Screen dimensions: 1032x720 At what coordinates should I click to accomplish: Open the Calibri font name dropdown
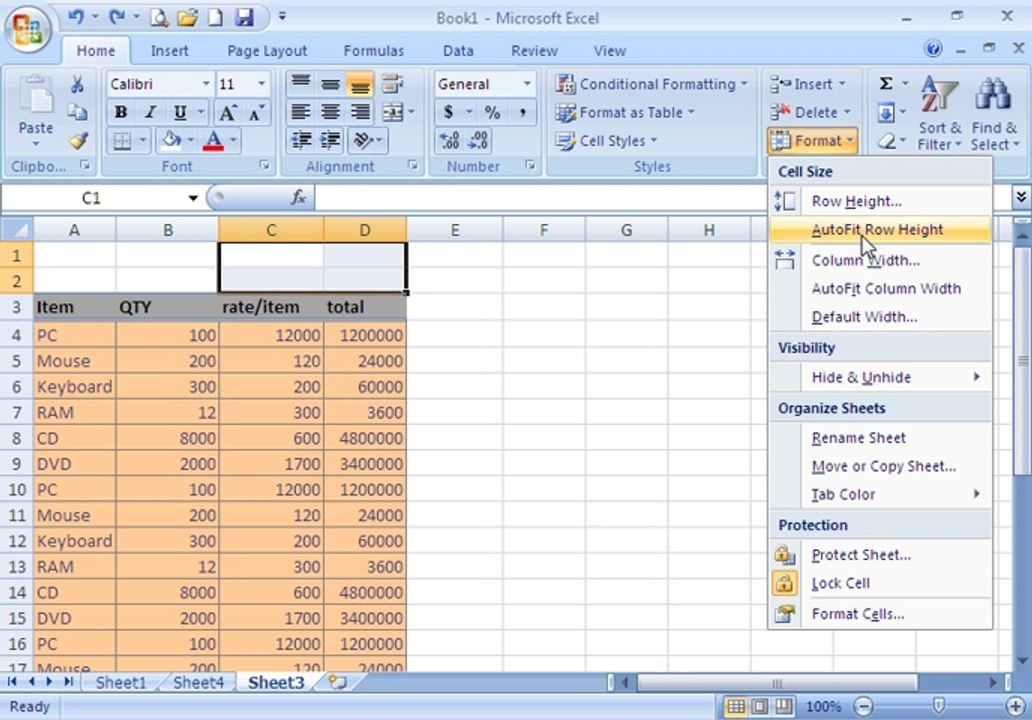(x=206, y=84)
